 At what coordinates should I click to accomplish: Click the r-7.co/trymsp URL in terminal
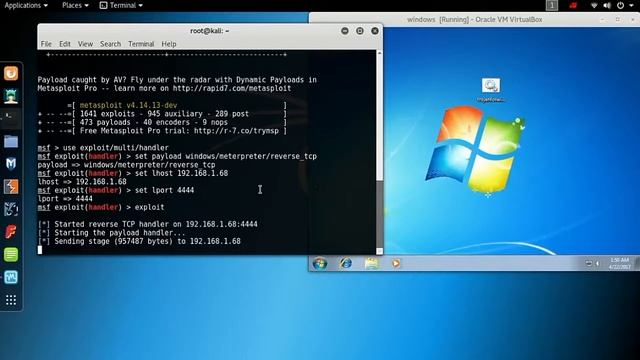(x=236, y=131)
